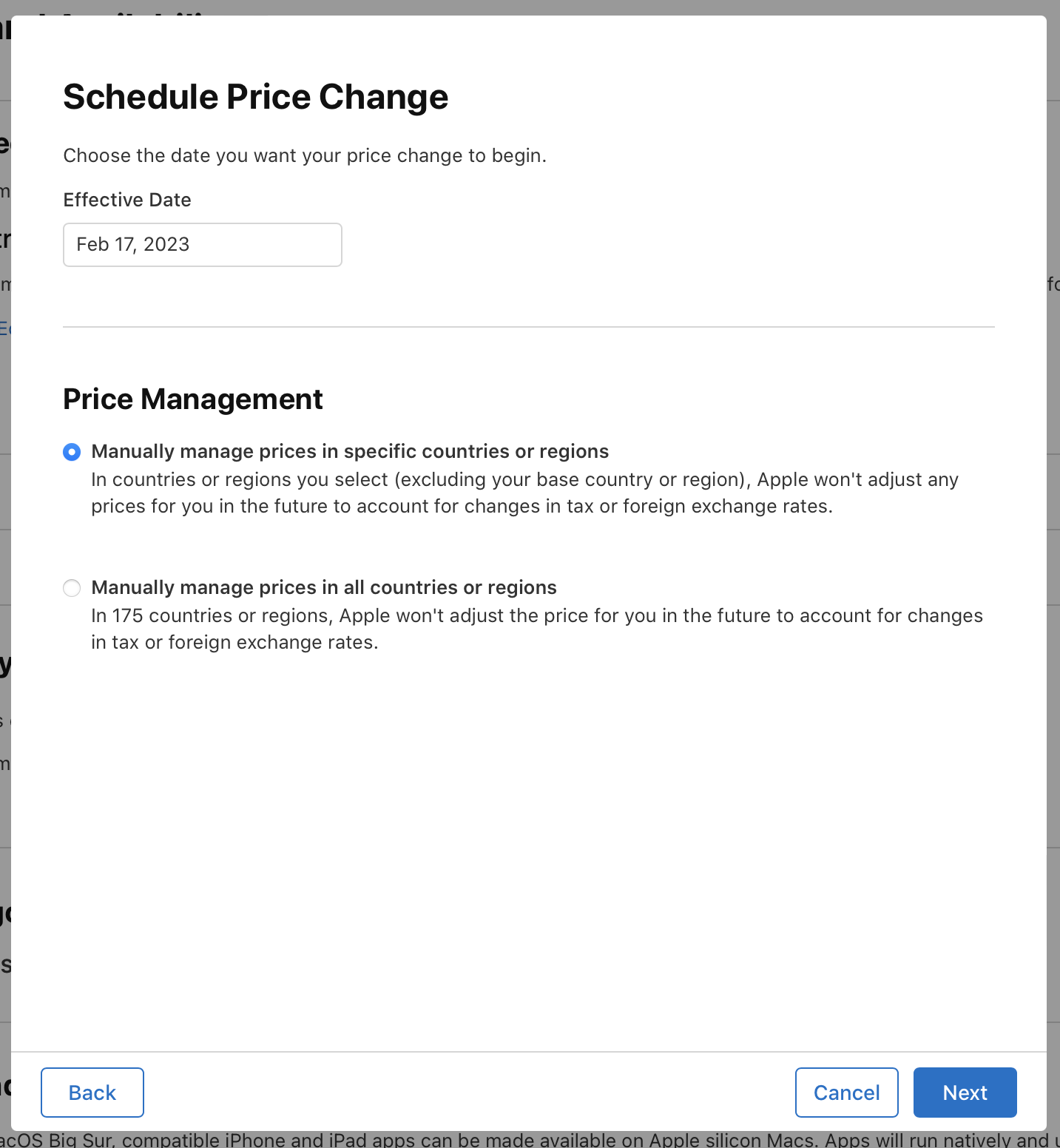This screenshot has width=1060, height=1148.
Task: Cancel the scheduled price change
Action: (846, 1093)
